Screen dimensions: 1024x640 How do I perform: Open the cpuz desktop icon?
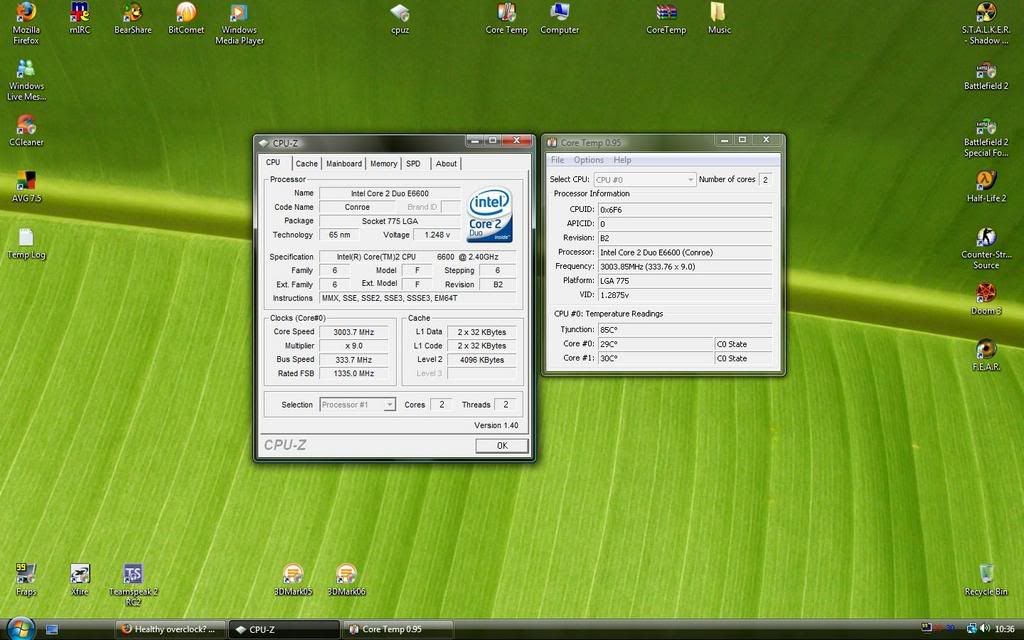pyautogui.click(x=400, y=18)
